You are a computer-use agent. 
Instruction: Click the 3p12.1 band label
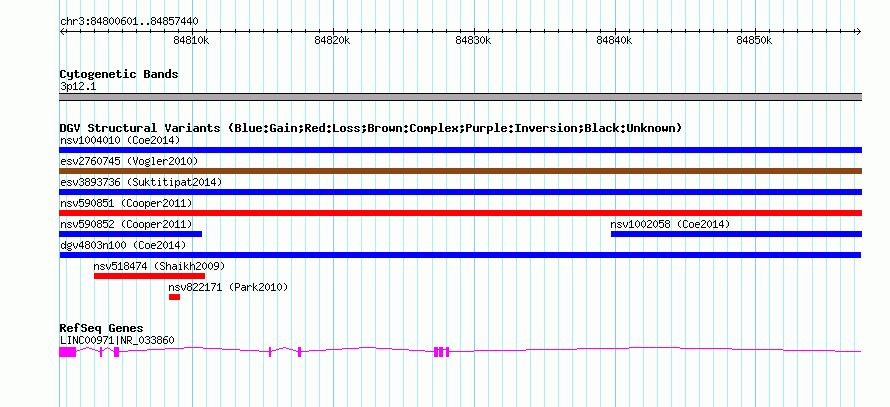78,86
